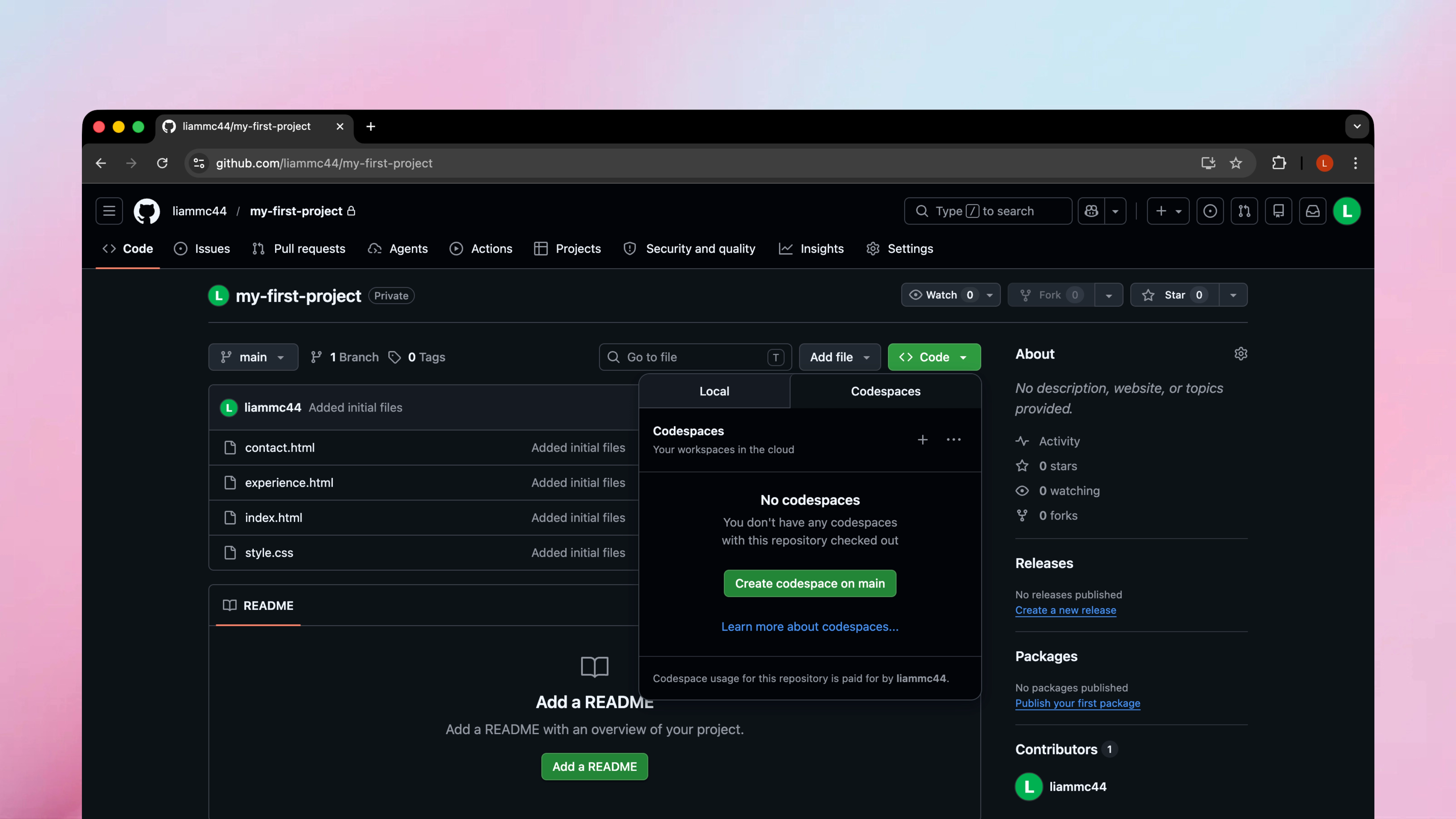Click the plus icon to create codespace

(x=923, y=440)
